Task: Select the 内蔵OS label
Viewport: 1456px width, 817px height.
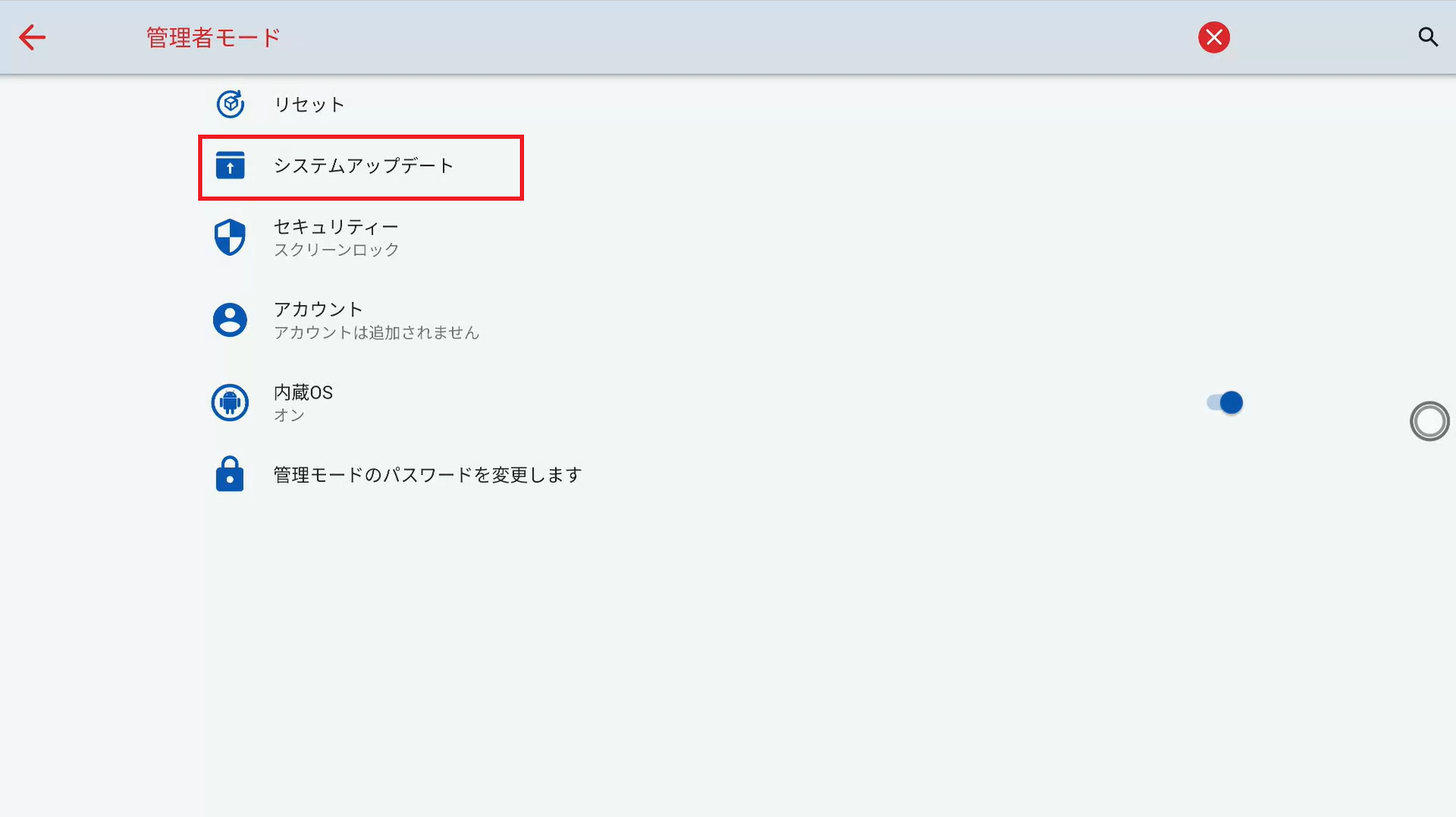Action: click(x=303, y=392)
